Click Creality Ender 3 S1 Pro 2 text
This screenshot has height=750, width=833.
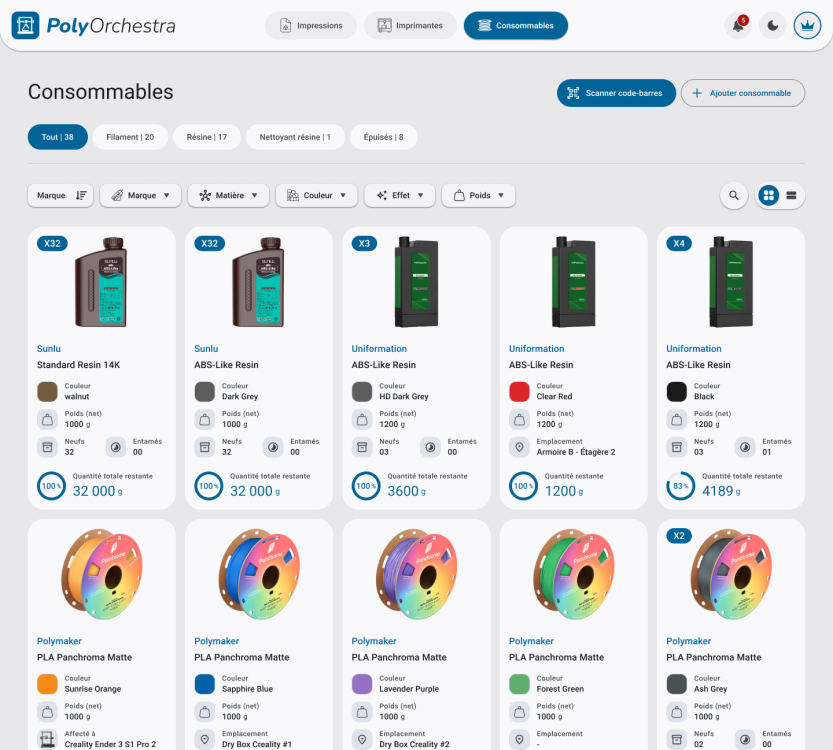(110, 744)
